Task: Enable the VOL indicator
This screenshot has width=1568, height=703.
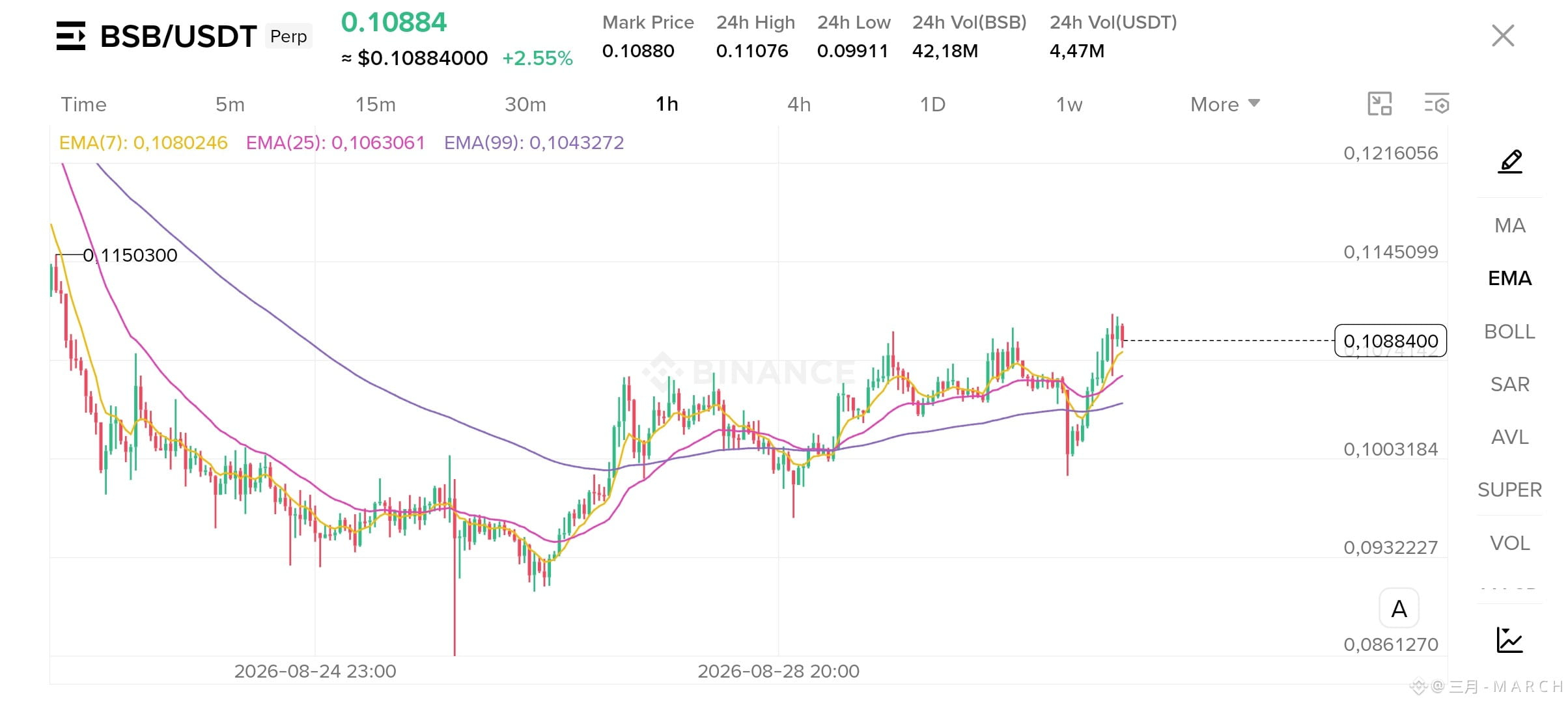Action: 1510,543
